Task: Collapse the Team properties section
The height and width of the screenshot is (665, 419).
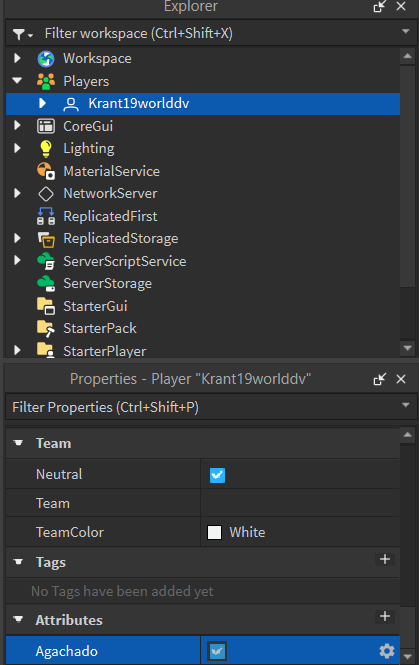Action: [18, 443]
